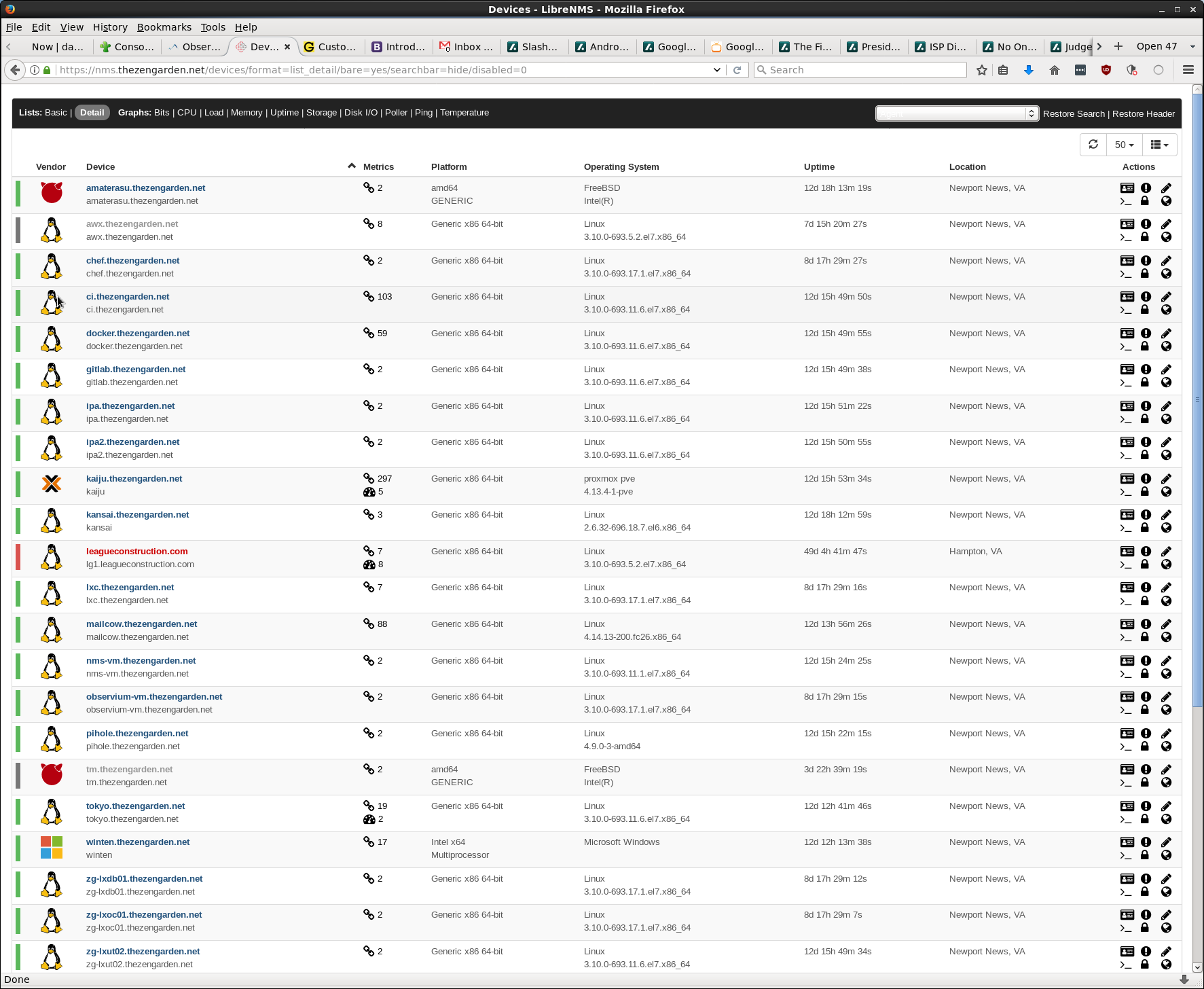This screenshot has width=1204, height=989.
Task: Click the URL address bar
Action: [384, 70]
